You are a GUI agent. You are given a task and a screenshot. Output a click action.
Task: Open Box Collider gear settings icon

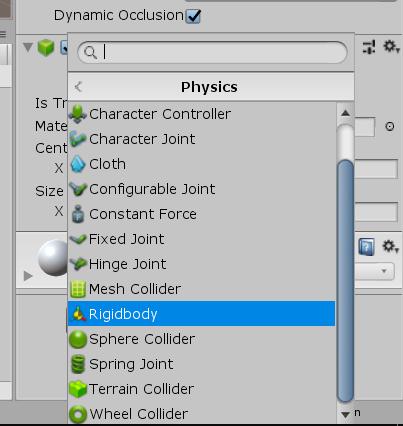tap(391, 47)
